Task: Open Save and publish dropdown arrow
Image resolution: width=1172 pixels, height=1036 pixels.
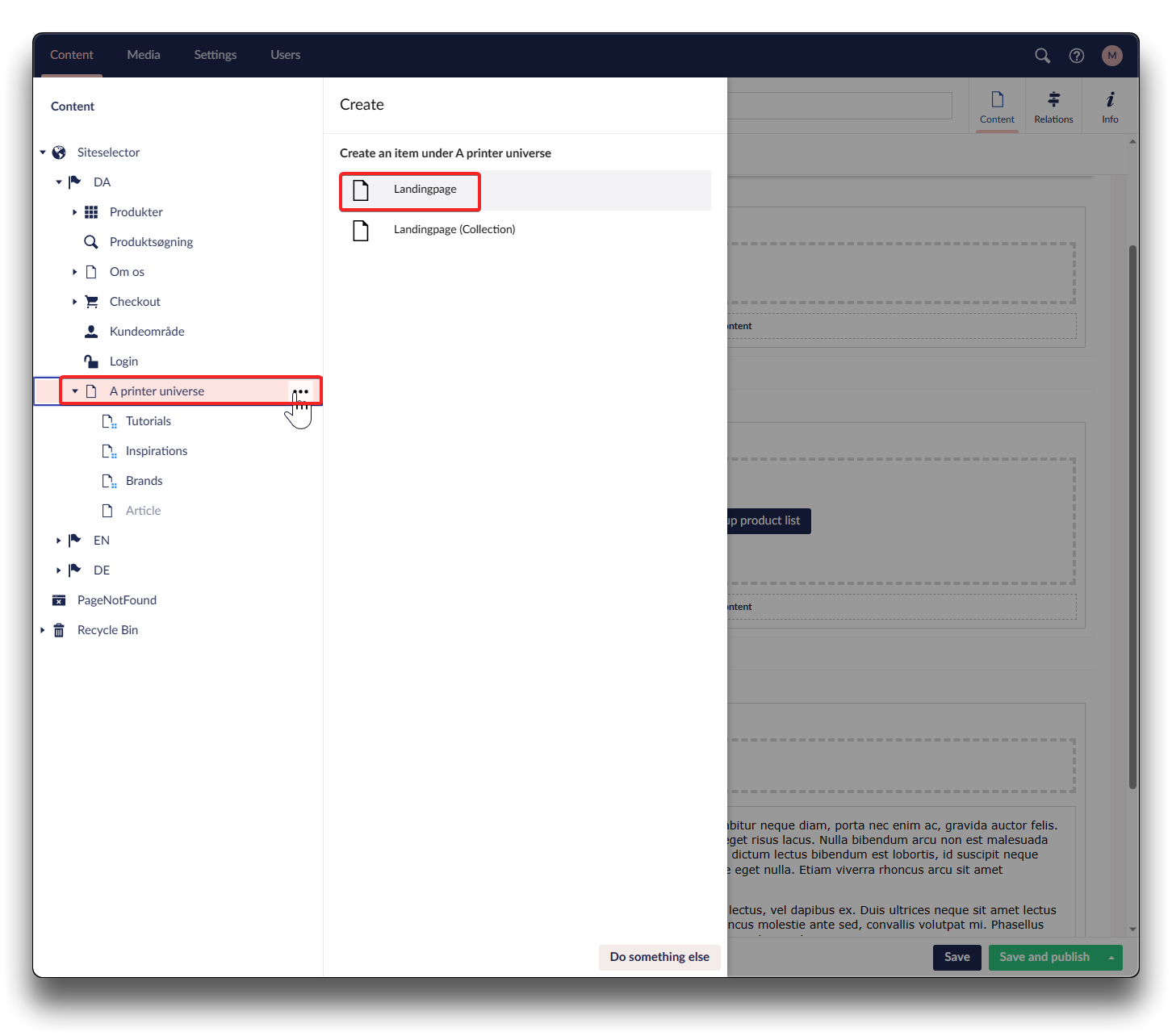Action: (x=1111, y=958)
